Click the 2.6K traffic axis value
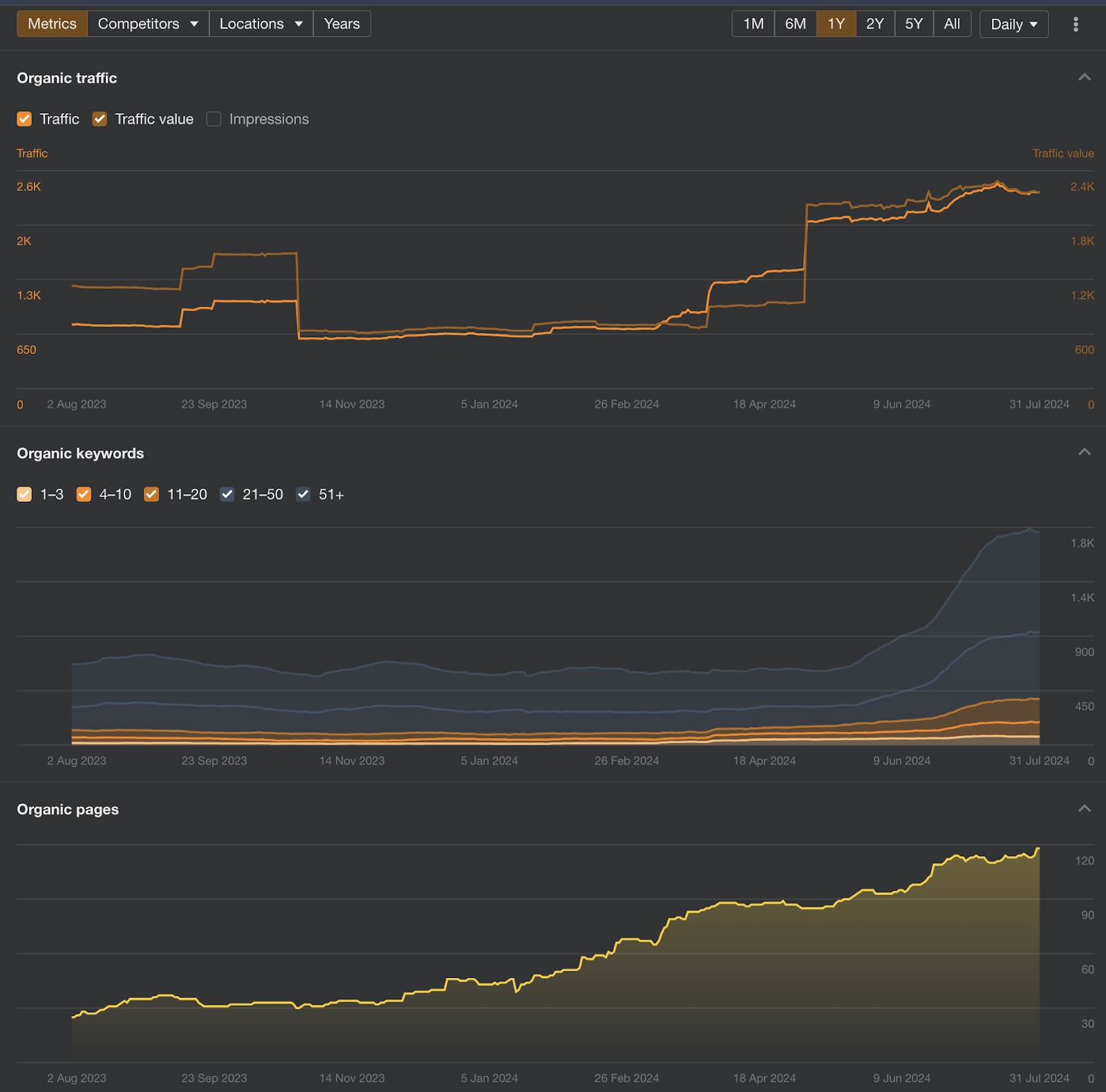Screen dimensions: 1106x1092 [x=29, y=187]
